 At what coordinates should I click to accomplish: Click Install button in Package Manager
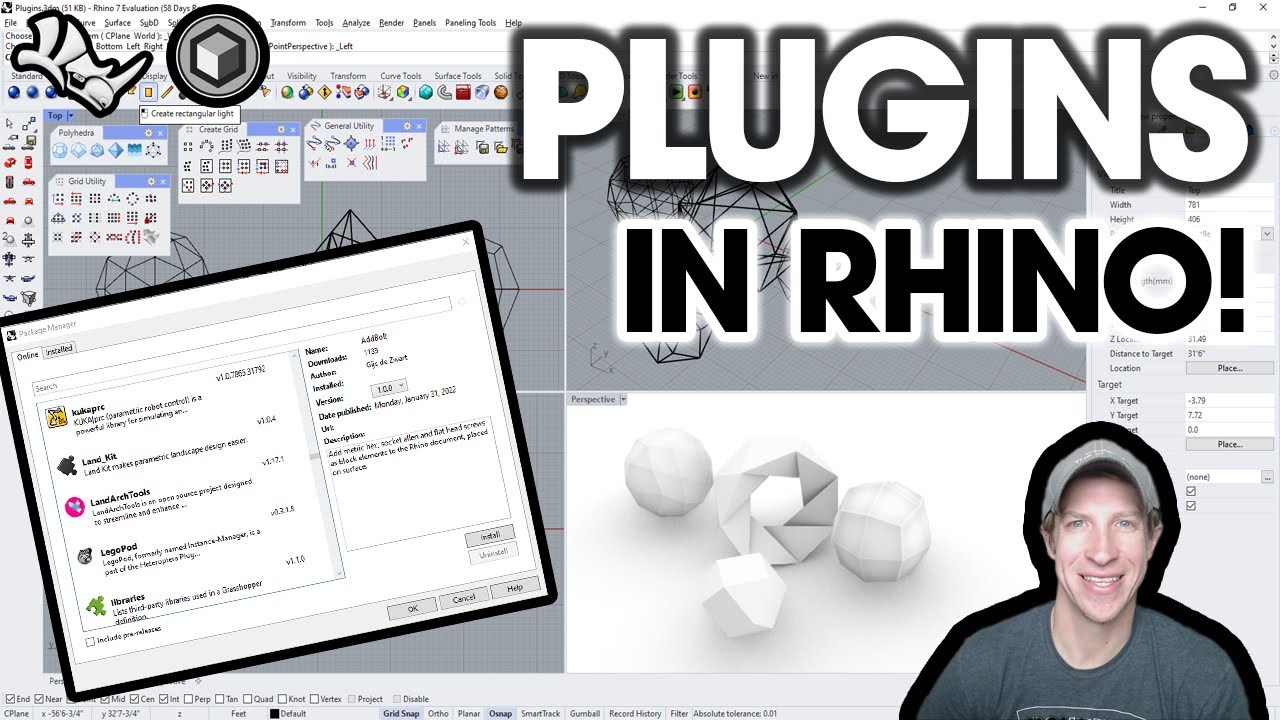[x=490, y=535]
